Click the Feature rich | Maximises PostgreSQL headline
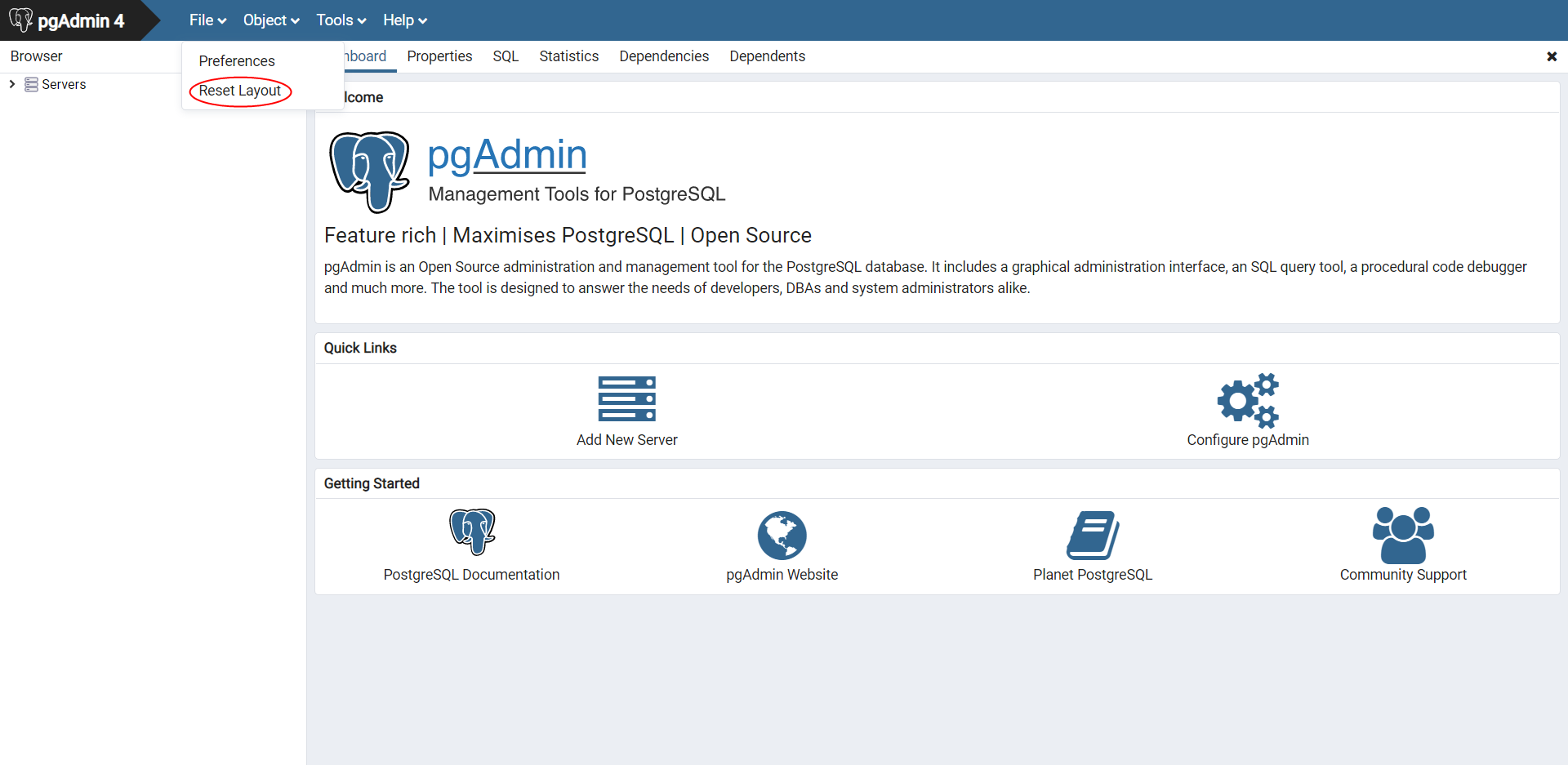Image resolution: width=1568 pixels, height=765 pixels. (x=568, y=235)
